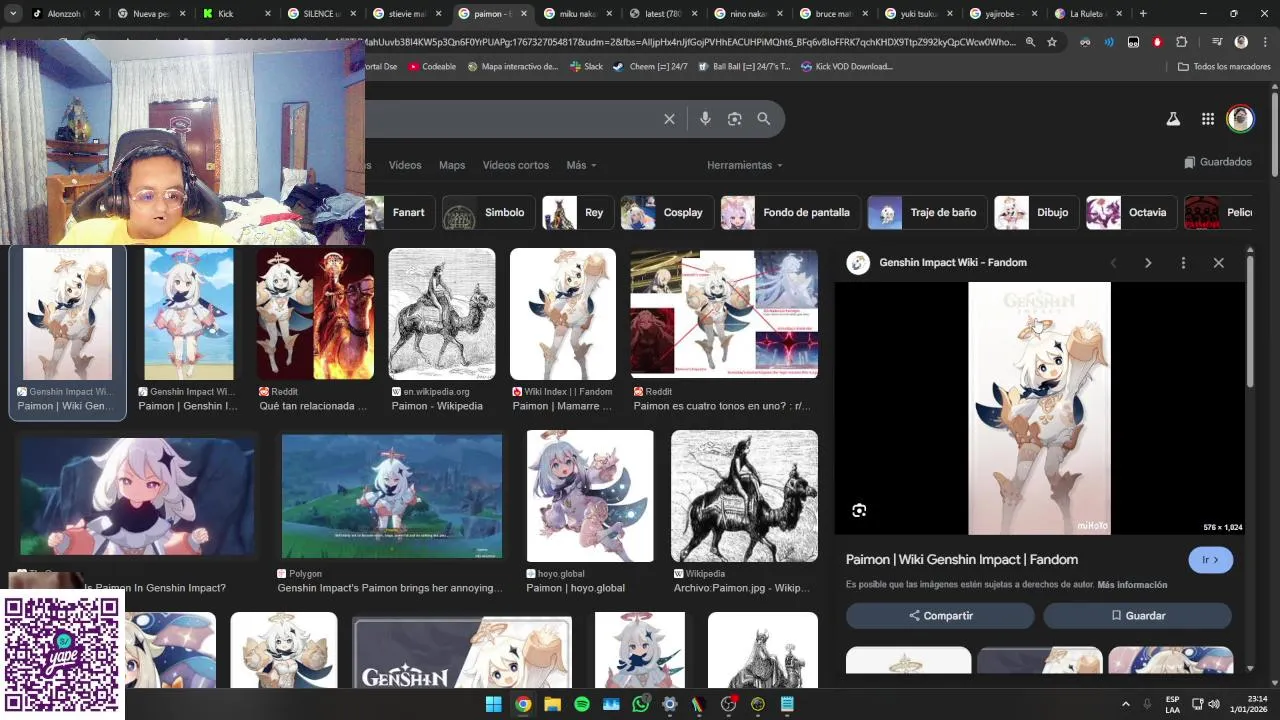The width and height of the screenshot is (1280, 720).
Task: Expand the Más search filters dropdown
Action: pos(581,165)
